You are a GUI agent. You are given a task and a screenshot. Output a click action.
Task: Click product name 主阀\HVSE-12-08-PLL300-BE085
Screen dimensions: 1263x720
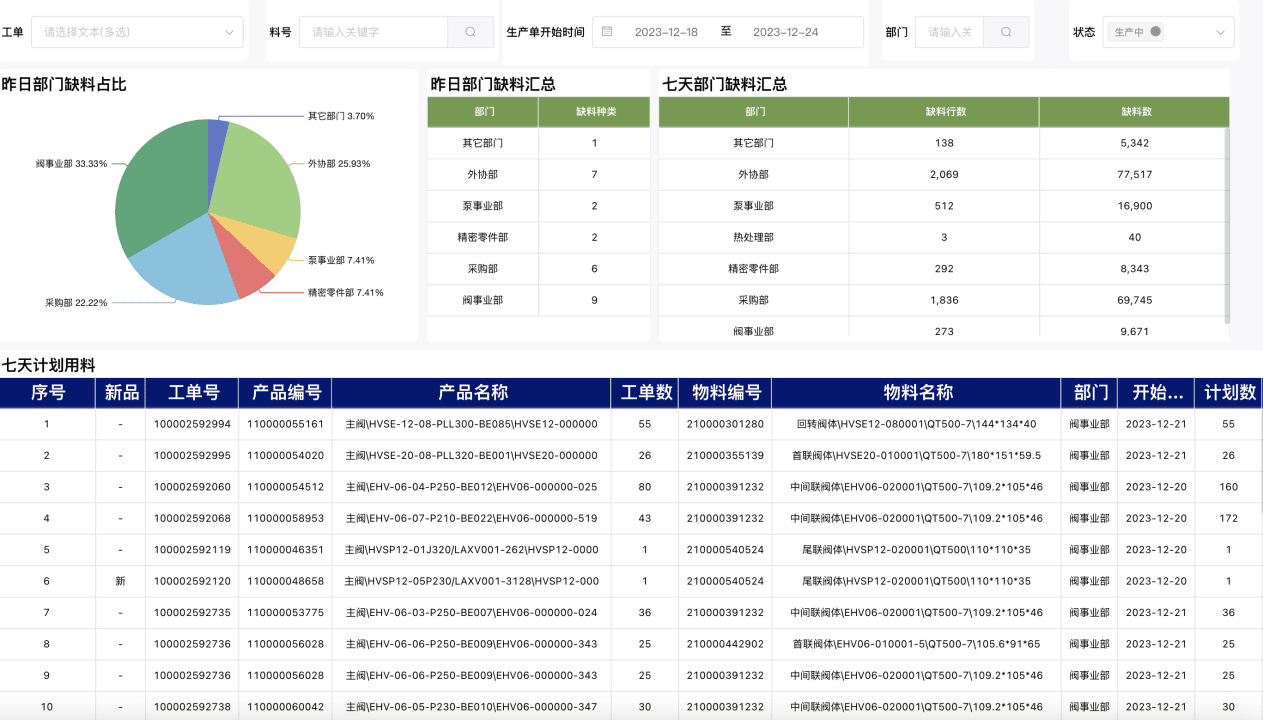471,424
